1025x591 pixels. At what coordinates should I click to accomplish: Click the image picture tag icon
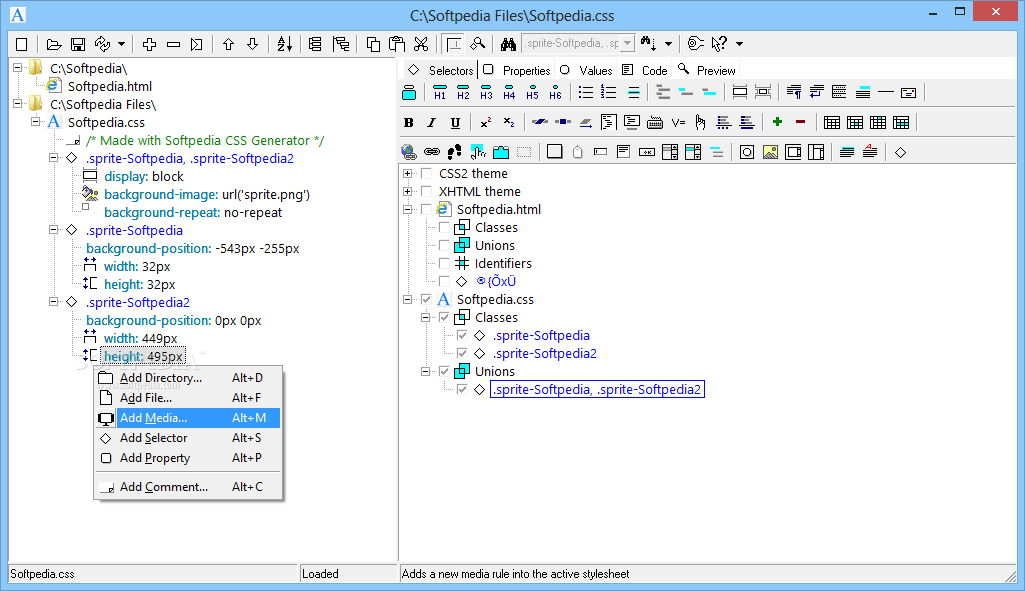770,152
